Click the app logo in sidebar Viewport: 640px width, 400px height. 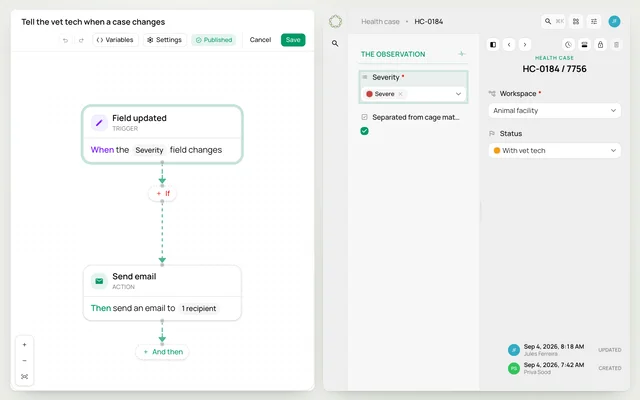tap(335, 21)
